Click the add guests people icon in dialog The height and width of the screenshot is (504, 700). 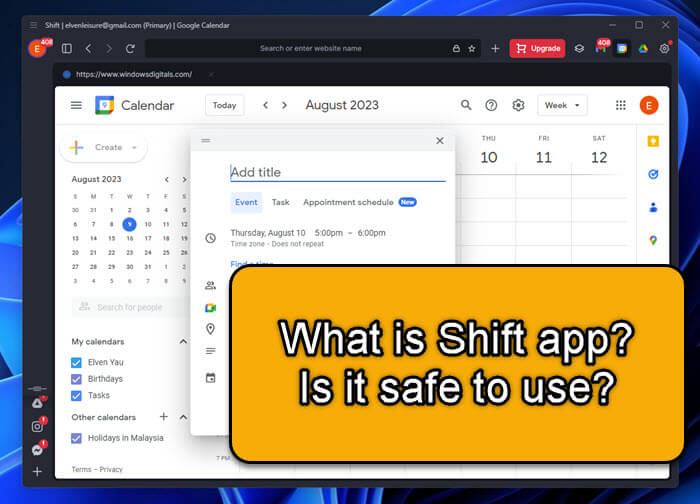[x=210, y=286]
